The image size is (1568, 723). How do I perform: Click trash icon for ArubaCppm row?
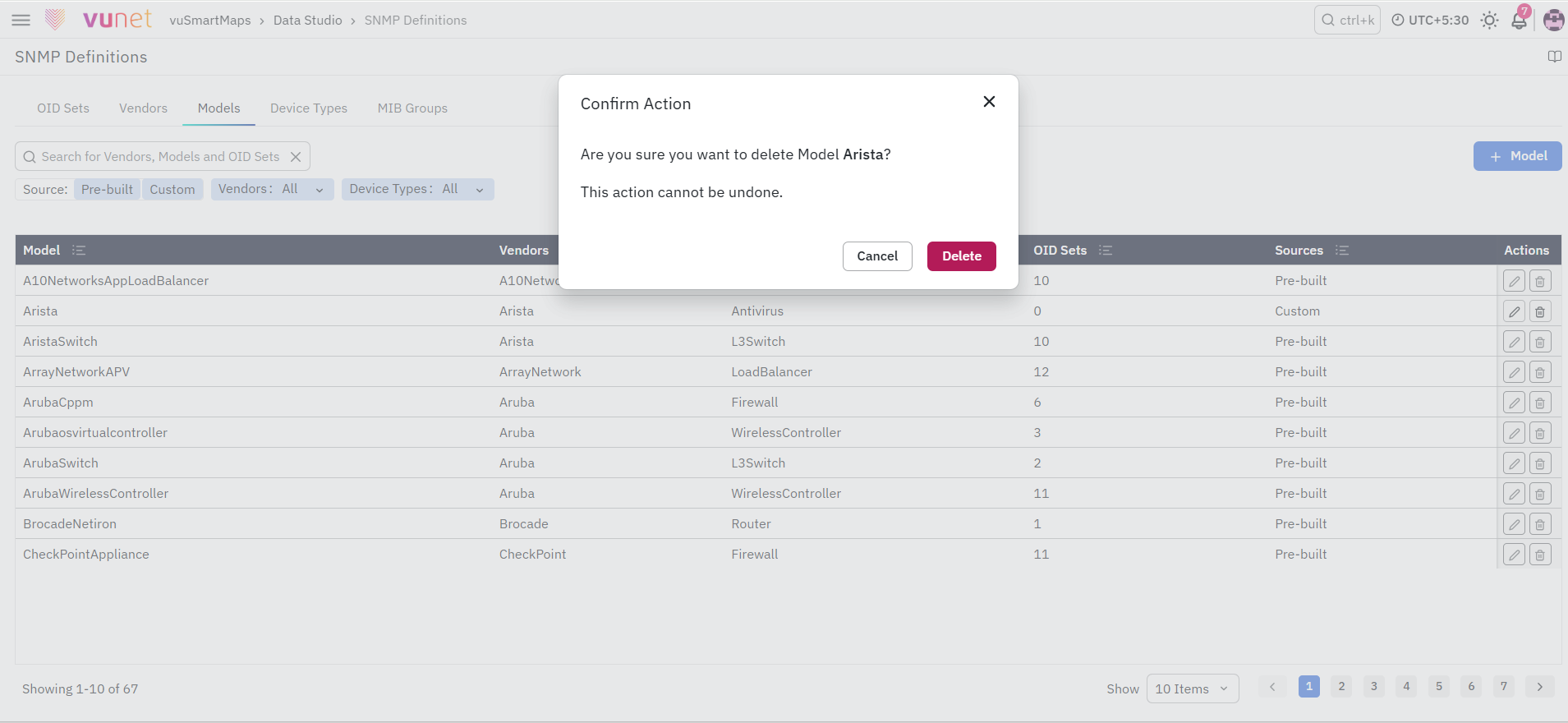pos(1540,403)
